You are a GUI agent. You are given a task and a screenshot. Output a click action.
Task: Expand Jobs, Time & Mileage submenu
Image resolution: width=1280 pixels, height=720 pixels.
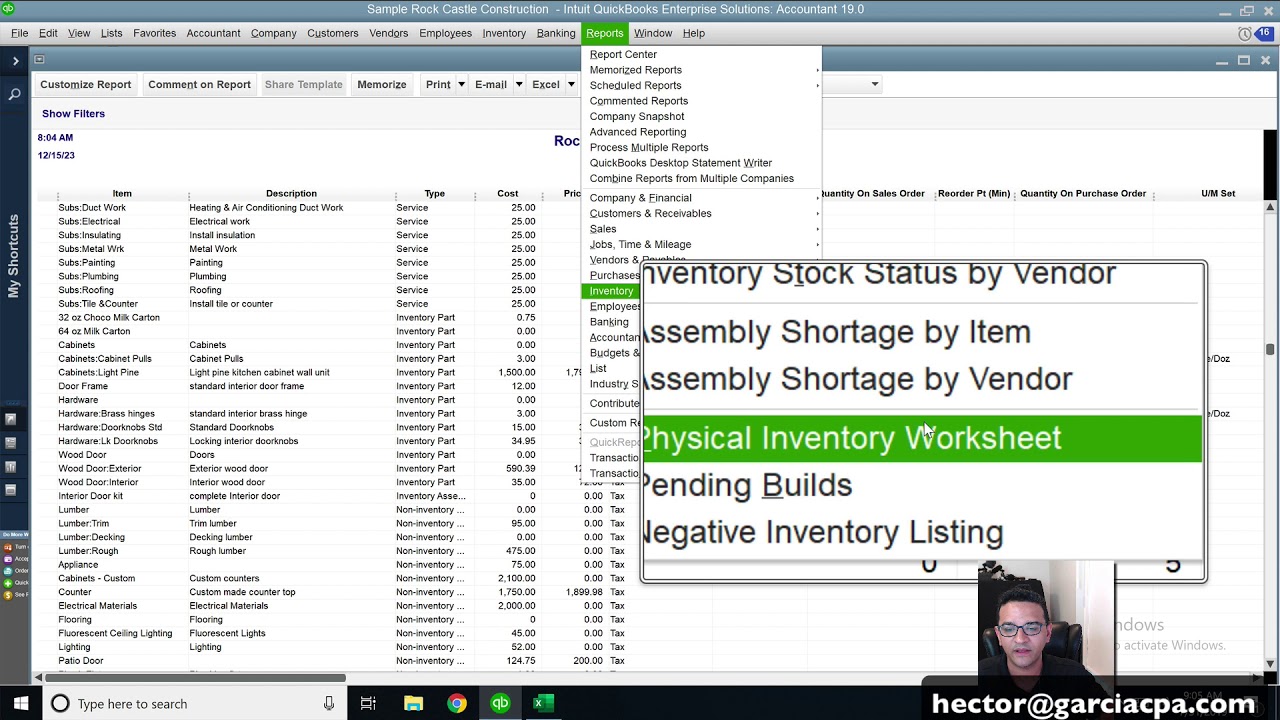click(700, 244)
